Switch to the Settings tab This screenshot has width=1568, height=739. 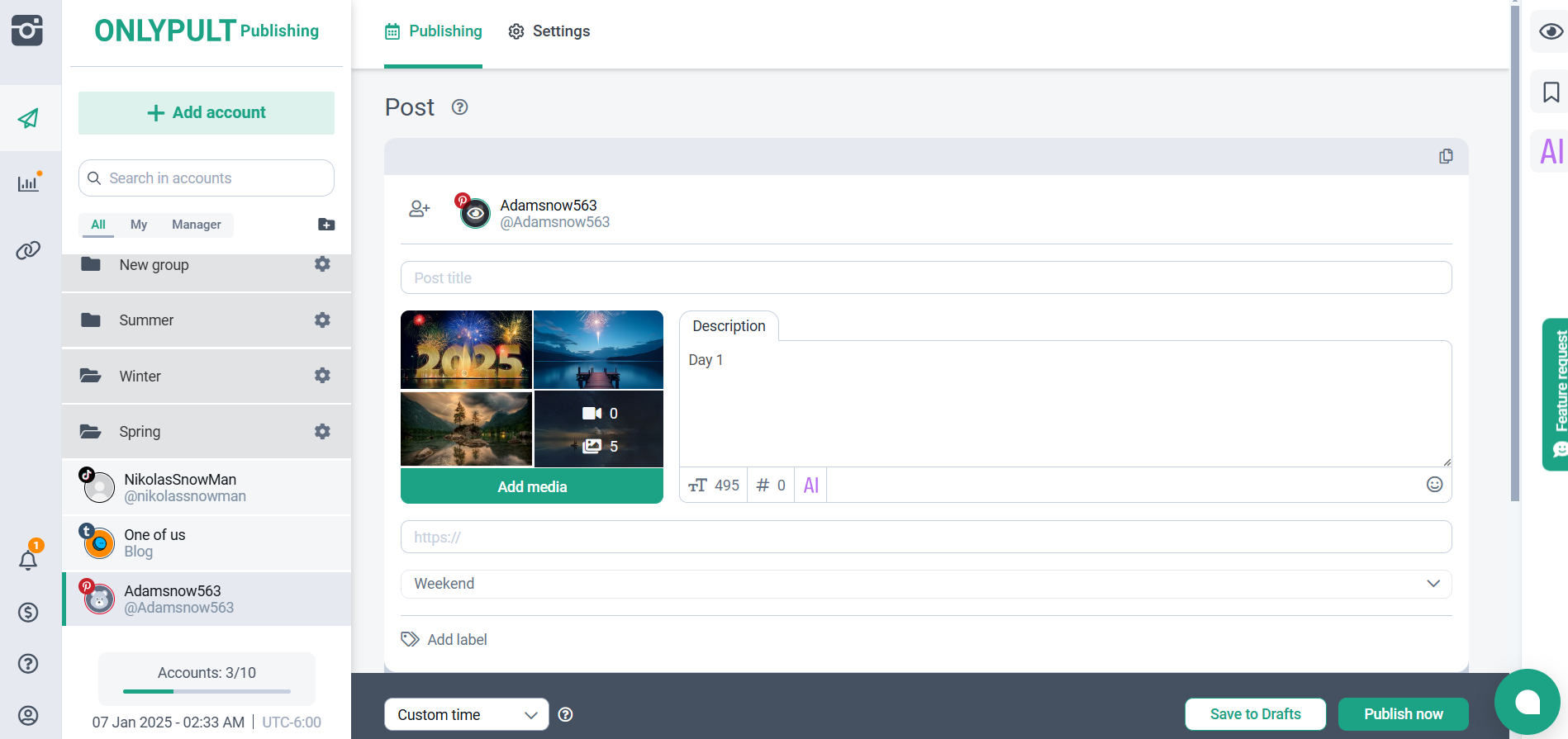click(x=549, y=31)
